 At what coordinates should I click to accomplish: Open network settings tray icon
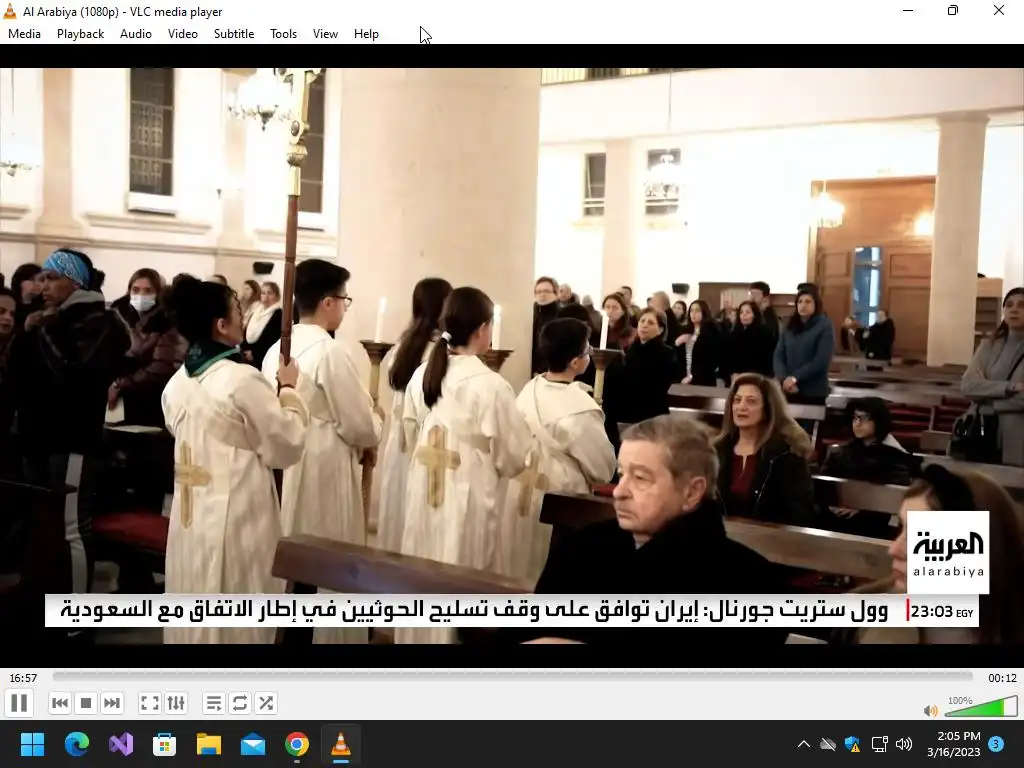880,744
